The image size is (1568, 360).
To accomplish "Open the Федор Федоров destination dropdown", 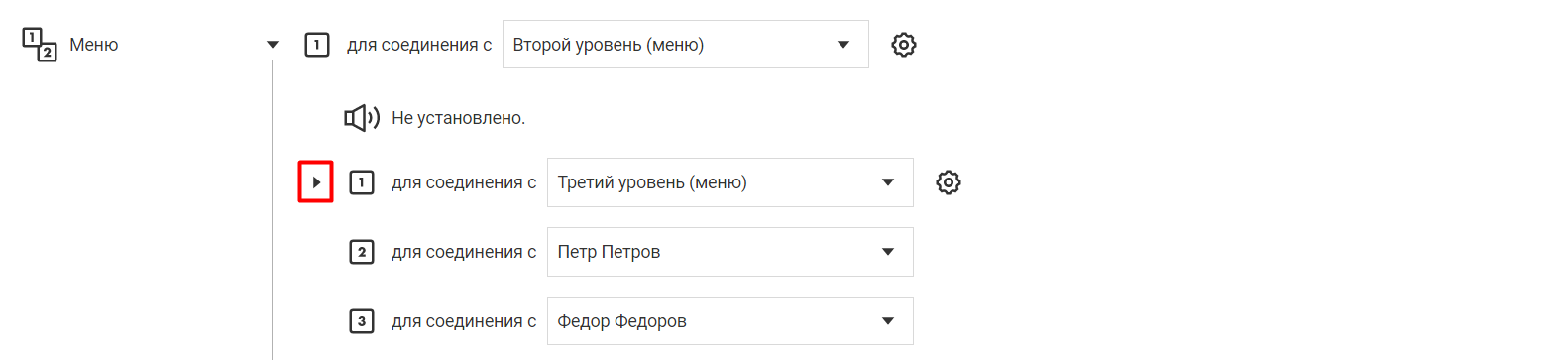I will click(730, 321).
